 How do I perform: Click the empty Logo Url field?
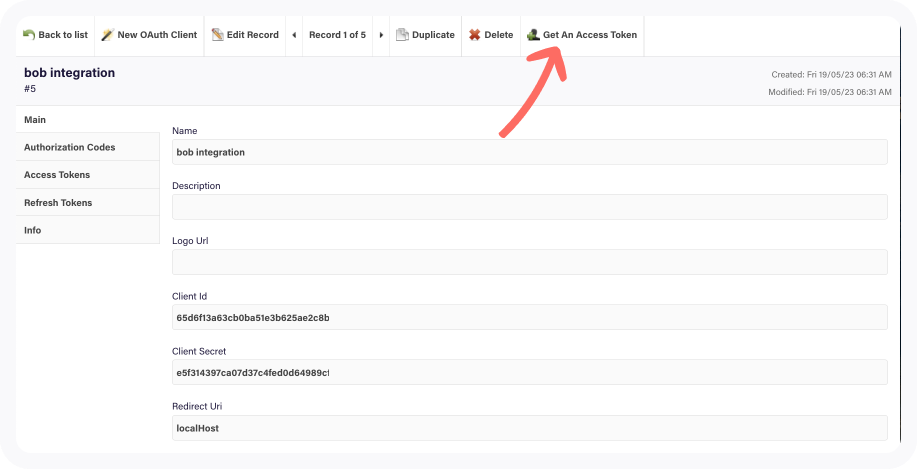[x=530, y=262]
